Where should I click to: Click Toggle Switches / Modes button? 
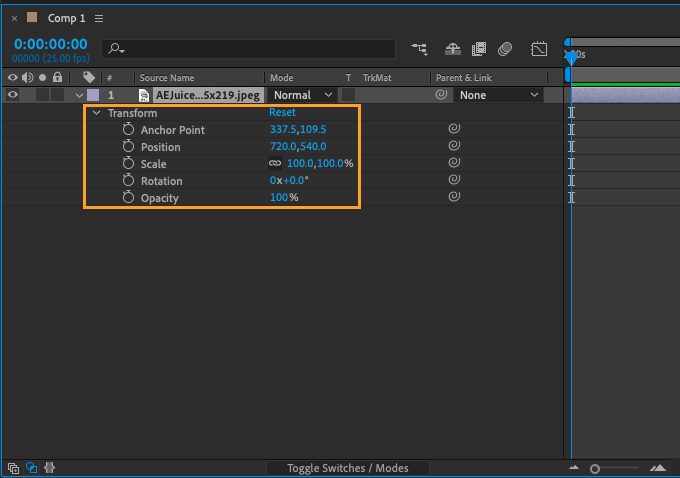pyautogui.click(x=349, y=468)
